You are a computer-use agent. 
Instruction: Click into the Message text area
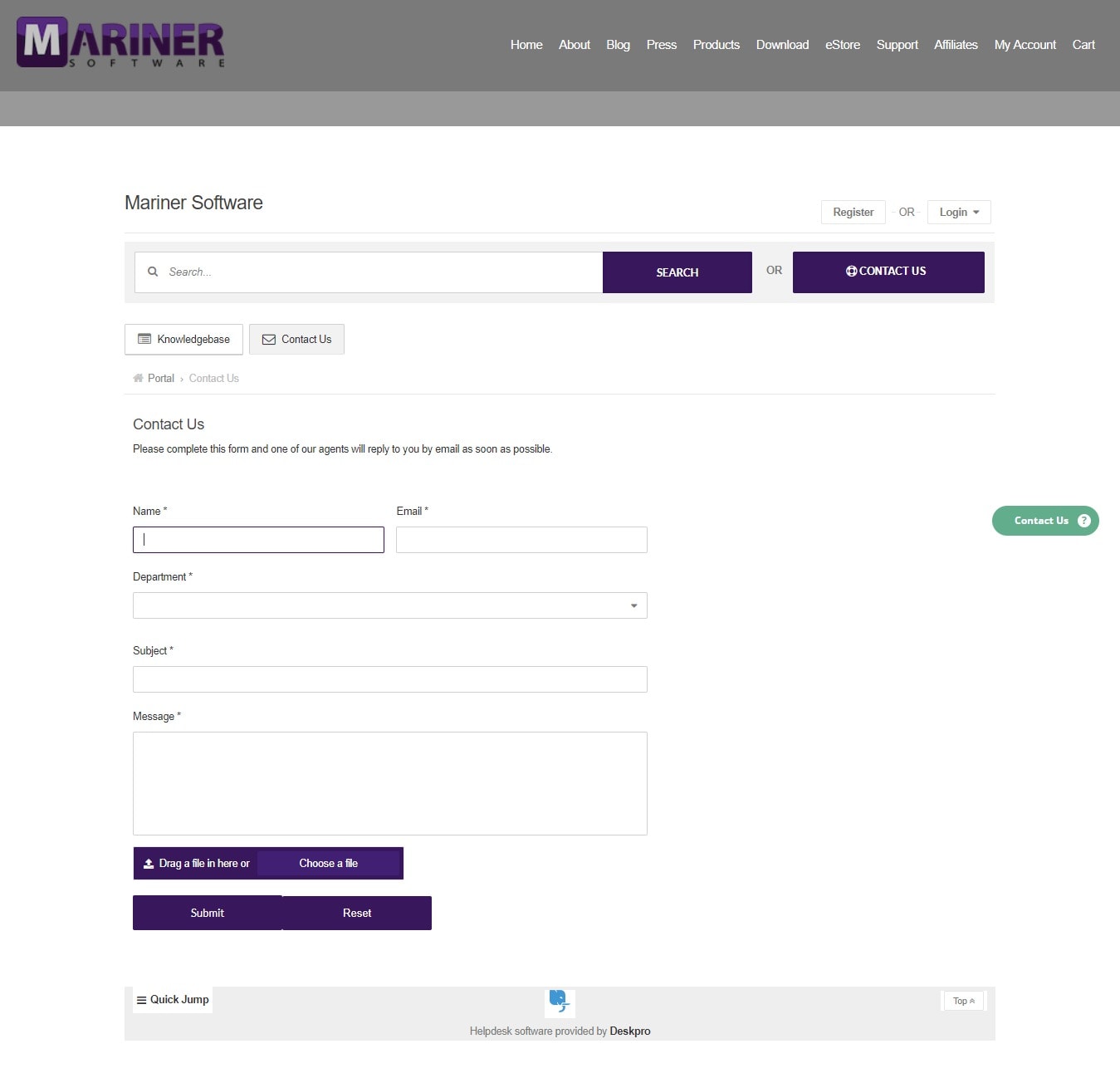point(389,783)
